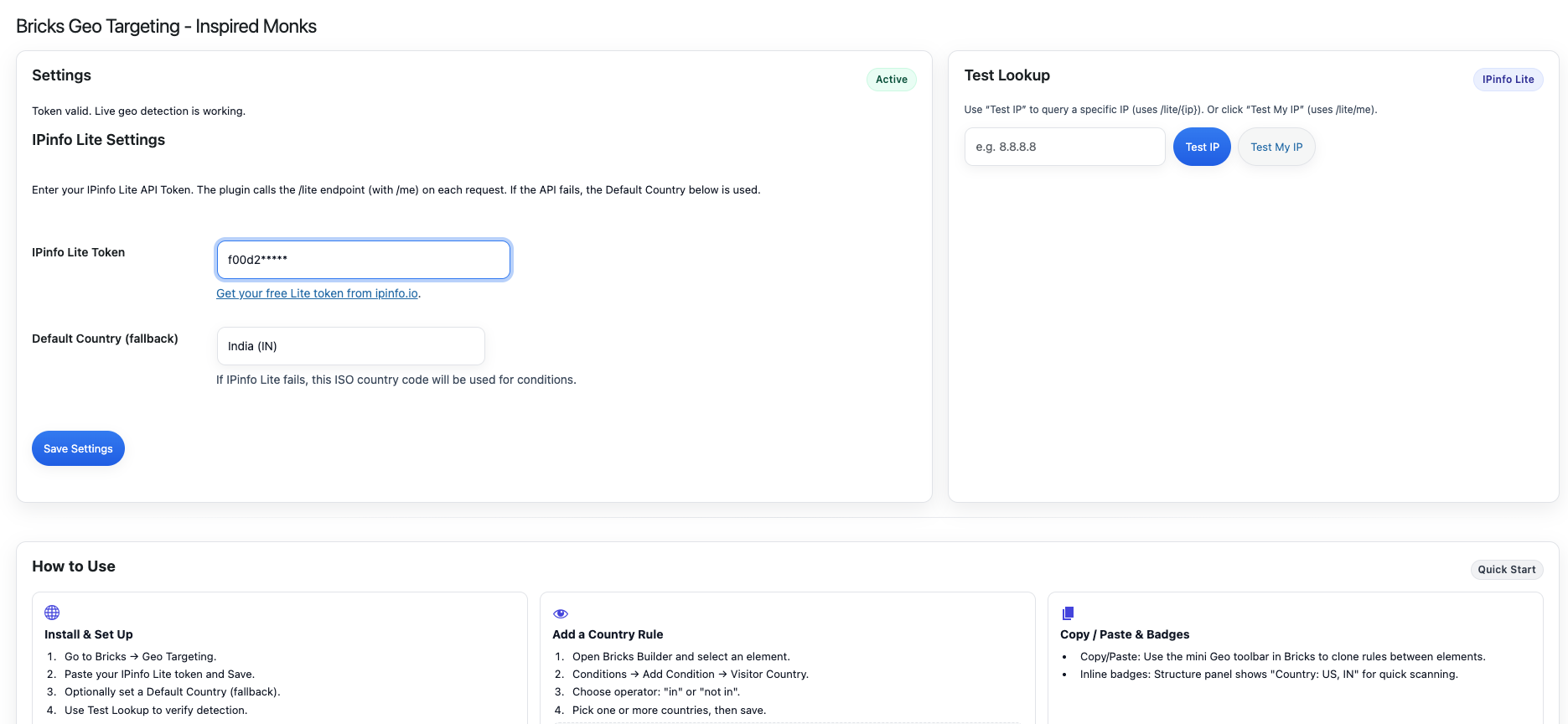Image resolution: width=1568 pixels, height=724 pixels.
Task: Click the 'Copy / Paste & Badges' card title
Action: (1125, 634)
